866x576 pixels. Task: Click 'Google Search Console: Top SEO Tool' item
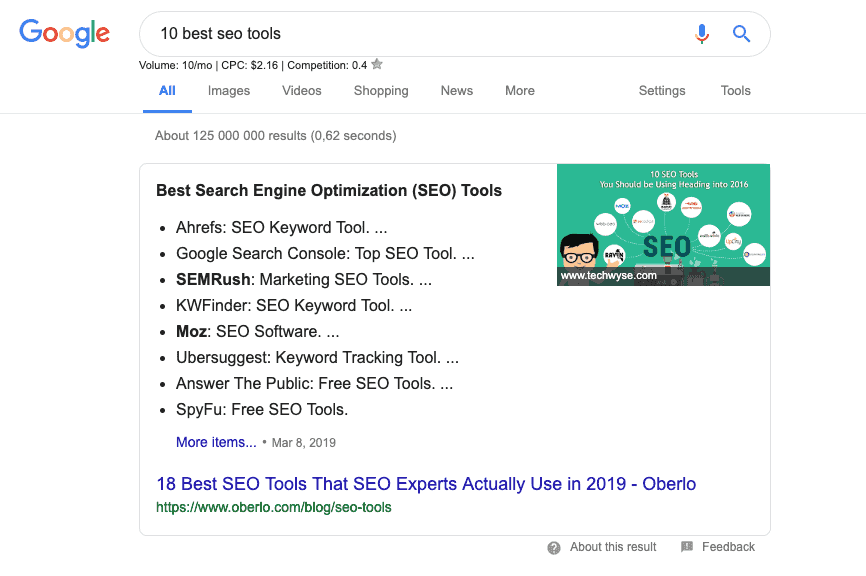pyautogui.click(x=325, y=253)
